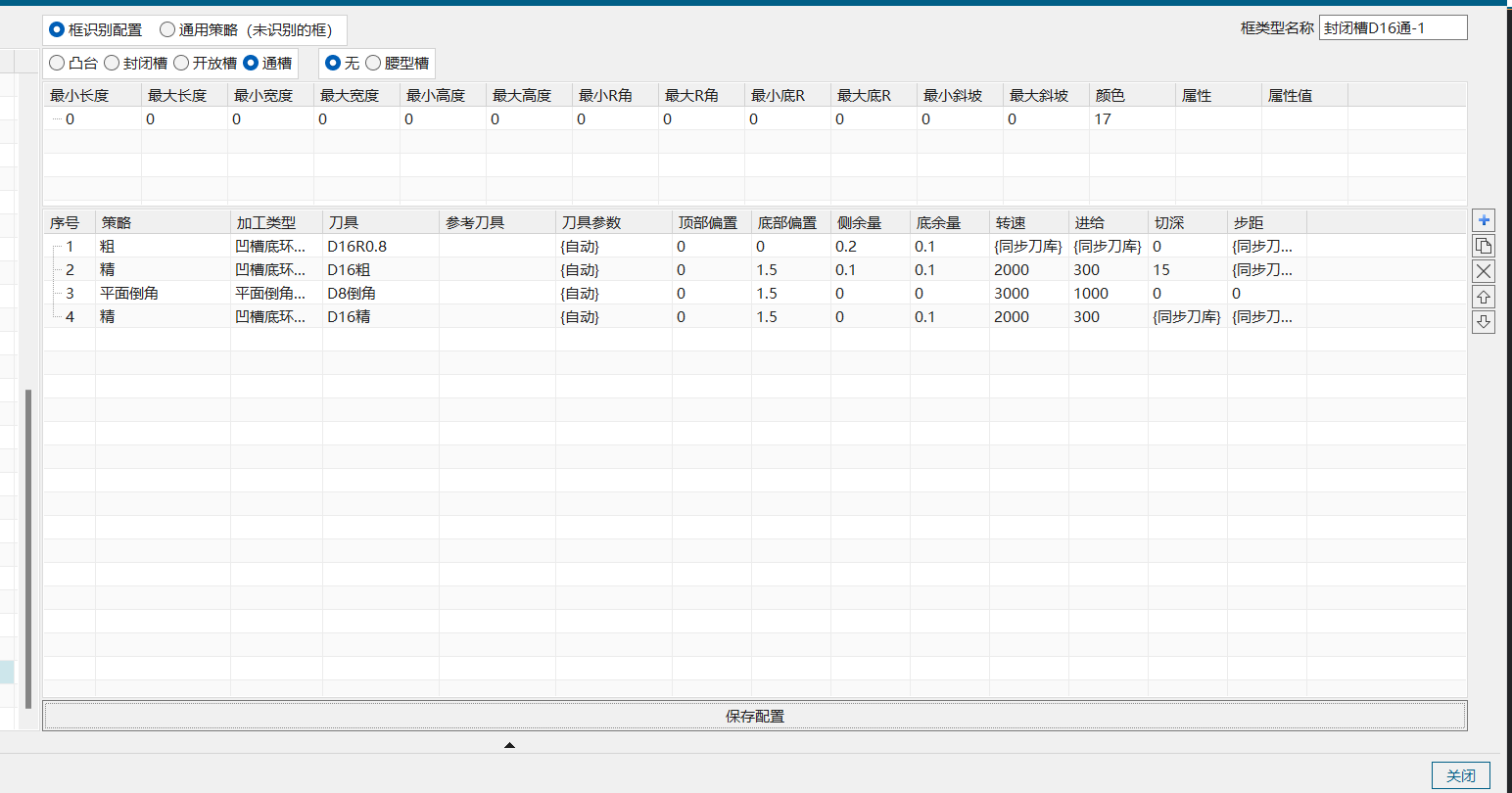Select tool cell D16R0.8
1512x793 pixels.
(x=381, y=246)
